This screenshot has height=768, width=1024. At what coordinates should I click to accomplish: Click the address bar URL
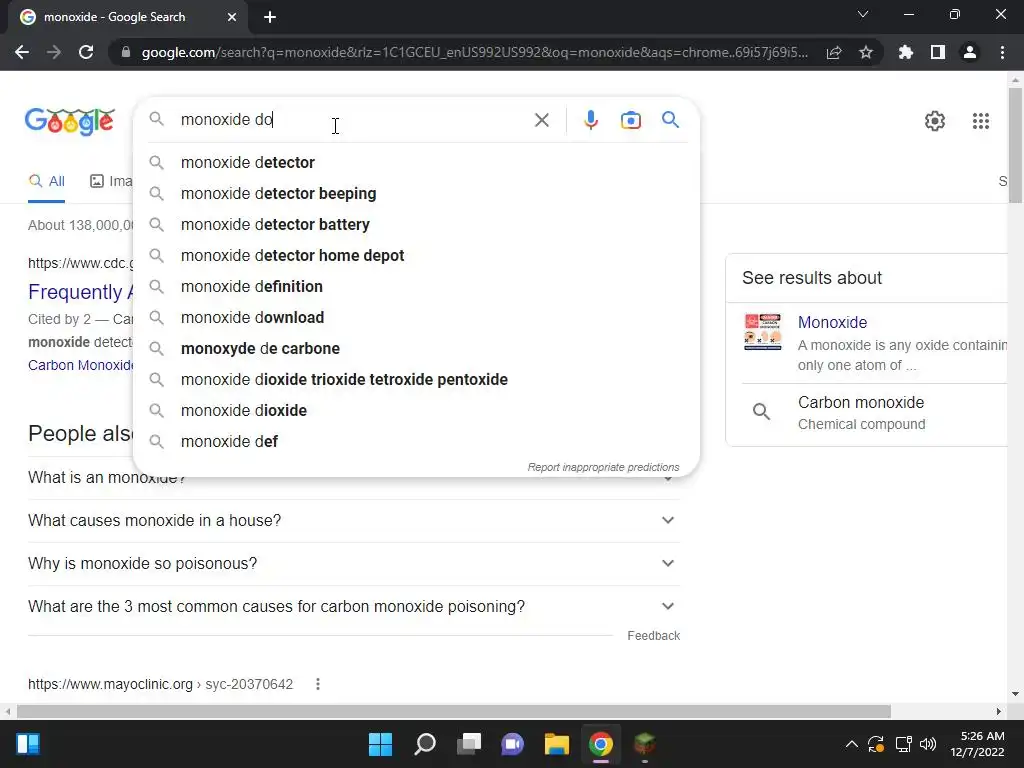pos(475,52)
